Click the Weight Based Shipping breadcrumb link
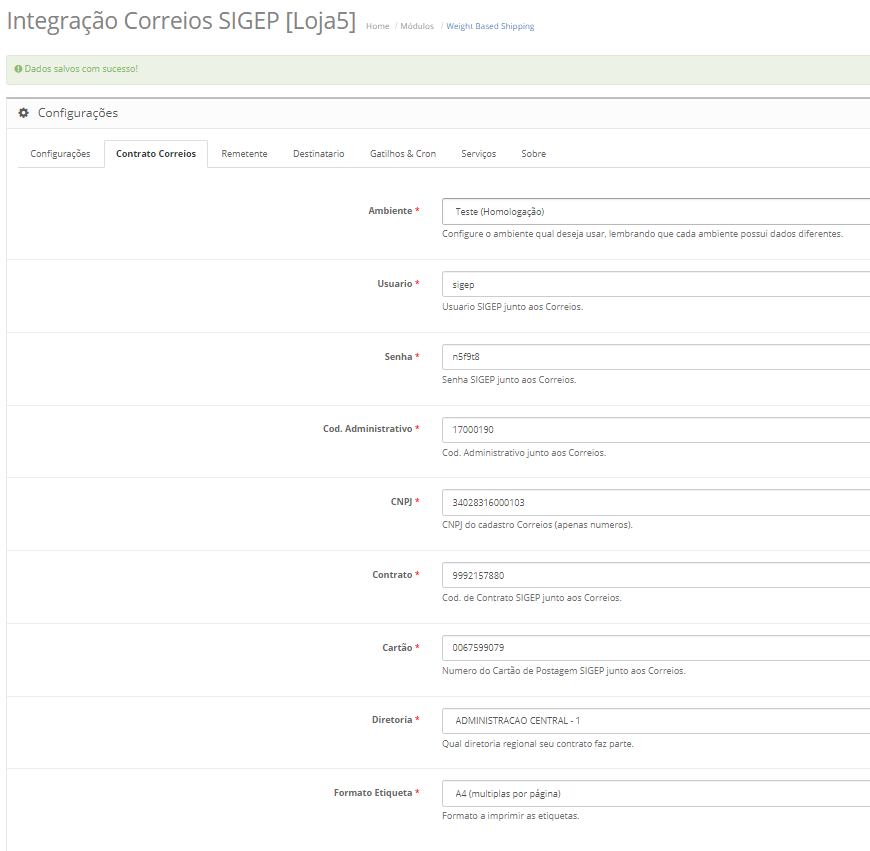The height and width of the screenshot is (851, 870). 490,26
